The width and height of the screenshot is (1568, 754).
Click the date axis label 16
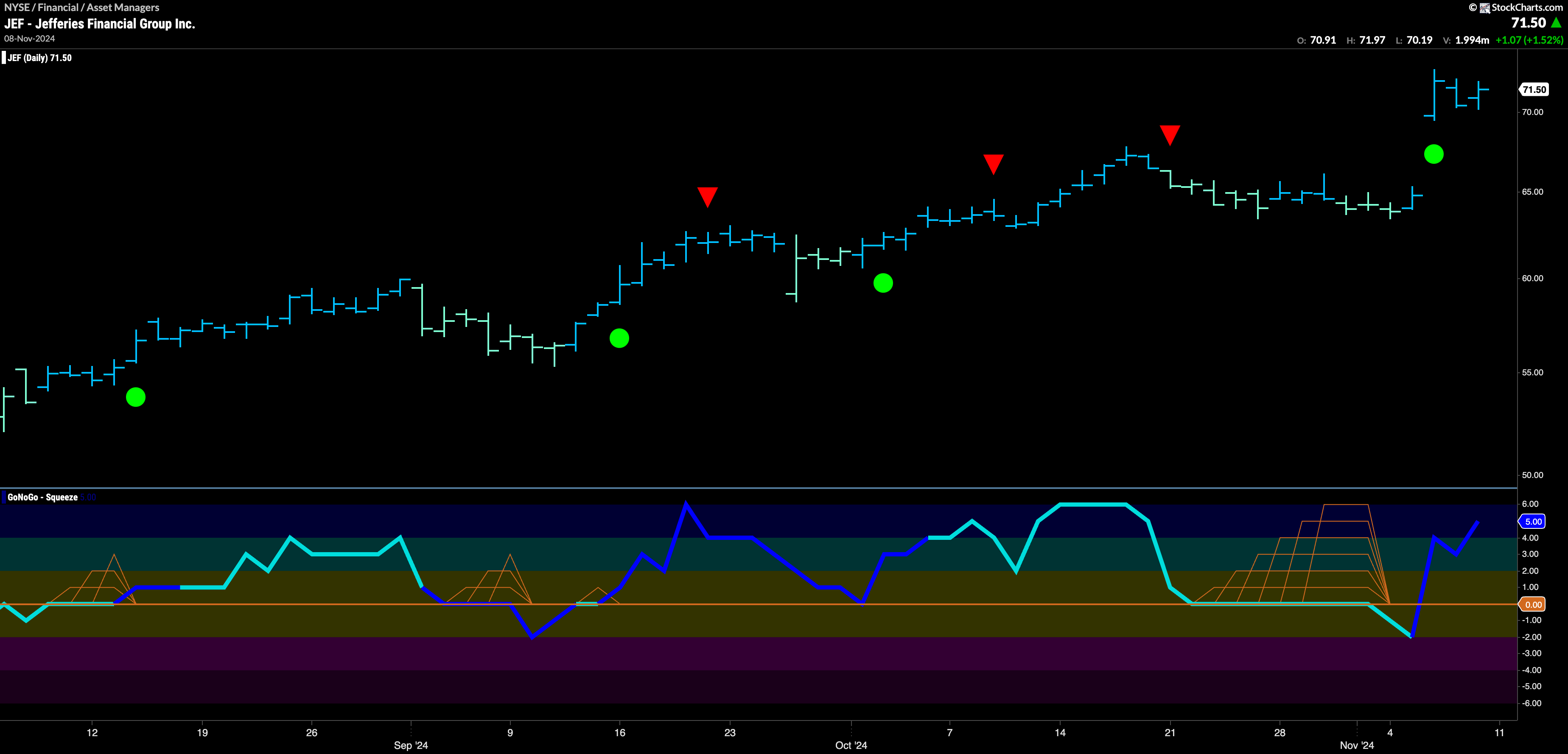[620, 733]
